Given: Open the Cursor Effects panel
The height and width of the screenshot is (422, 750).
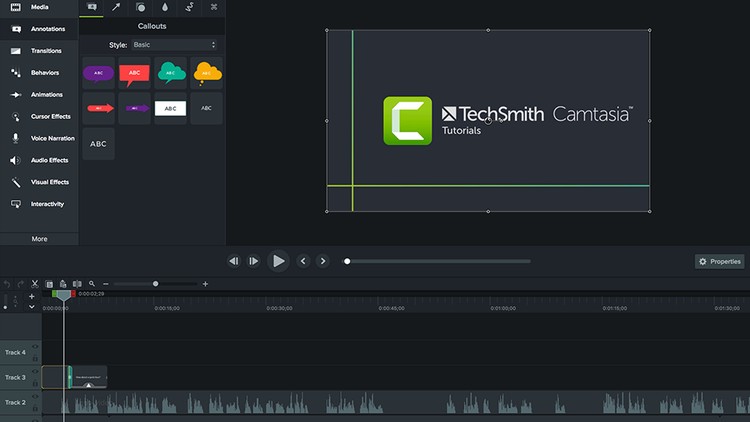Looking at the screenshot, I should 39,117.
